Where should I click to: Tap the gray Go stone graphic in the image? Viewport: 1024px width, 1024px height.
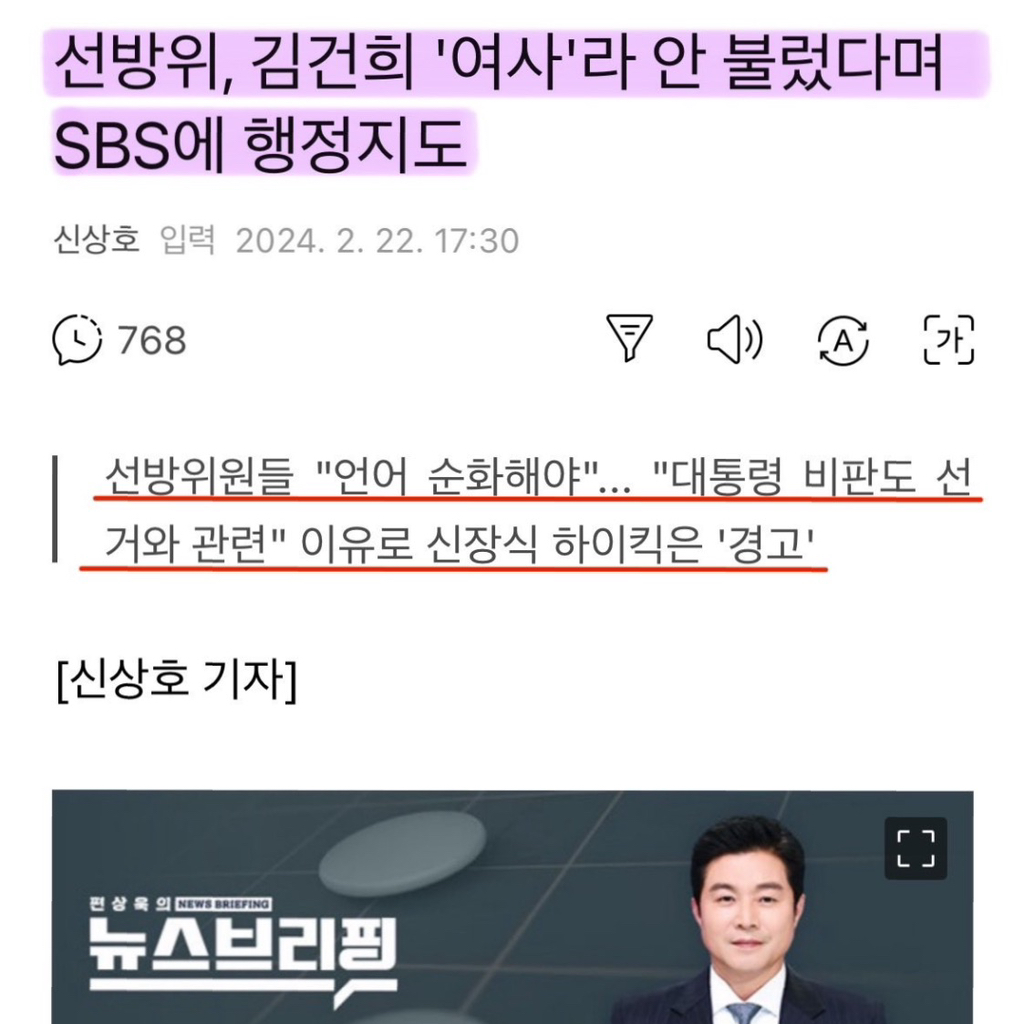402,856
